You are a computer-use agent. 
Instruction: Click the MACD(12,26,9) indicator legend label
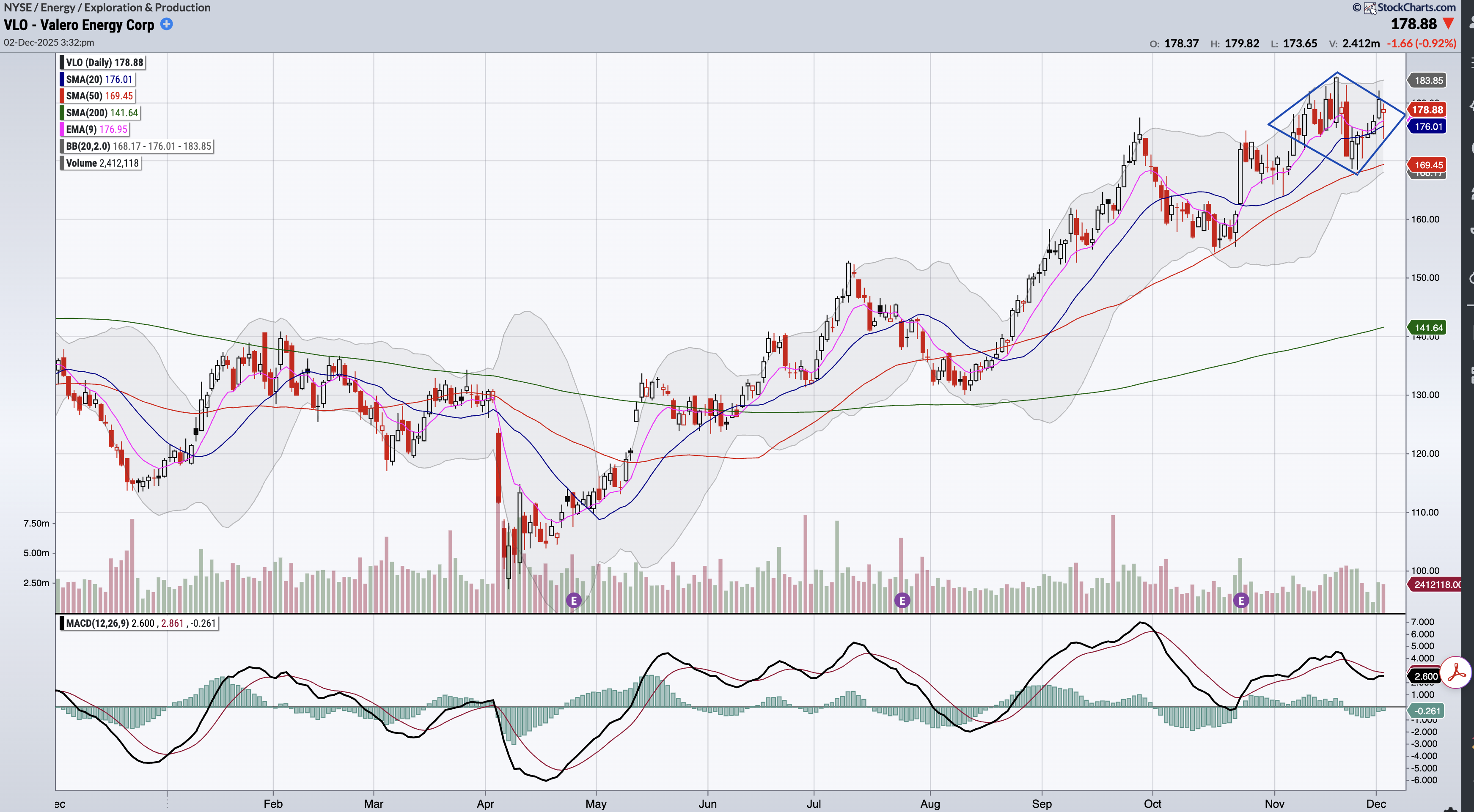[97, 623]
